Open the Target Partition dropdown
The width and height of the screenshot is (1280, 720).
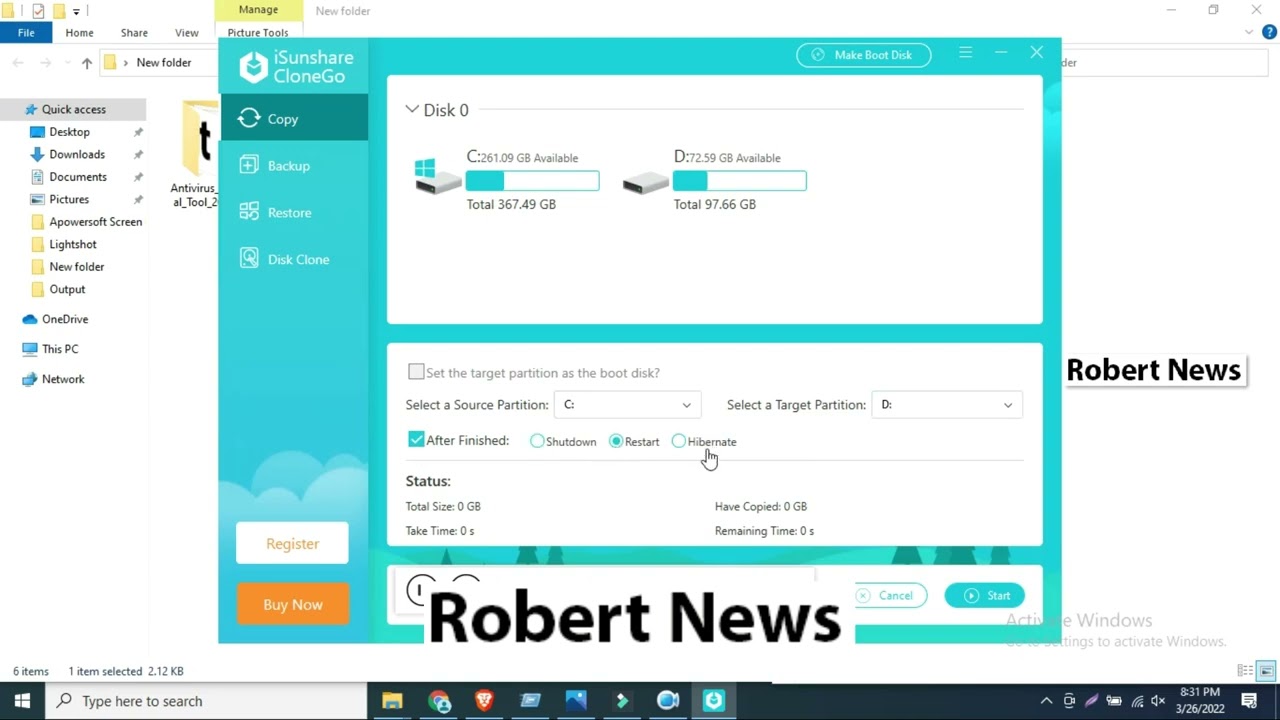click(947, 405)
